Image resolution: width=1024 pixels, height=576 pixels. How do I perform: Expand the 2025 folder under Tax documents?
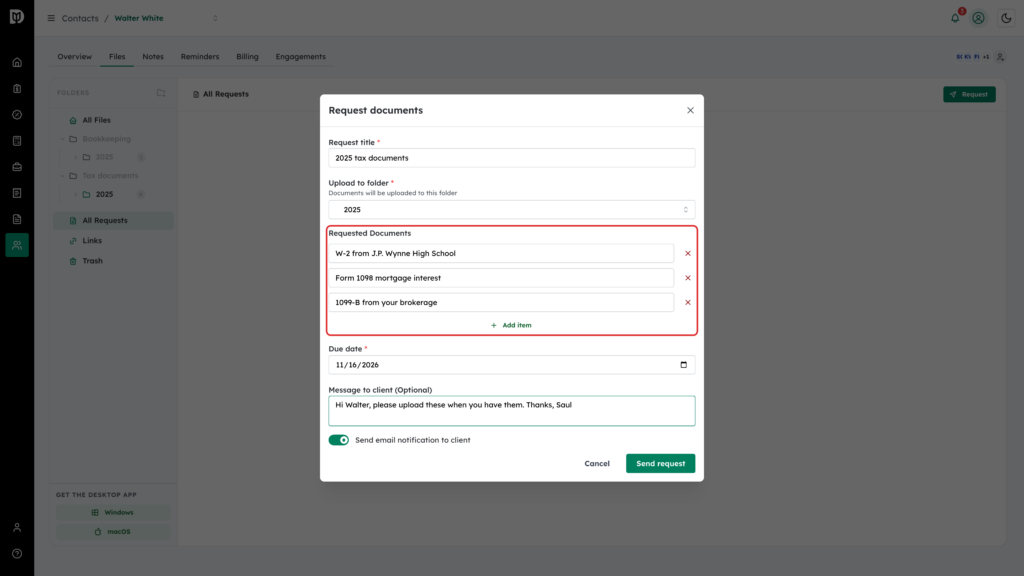(76, 195)
